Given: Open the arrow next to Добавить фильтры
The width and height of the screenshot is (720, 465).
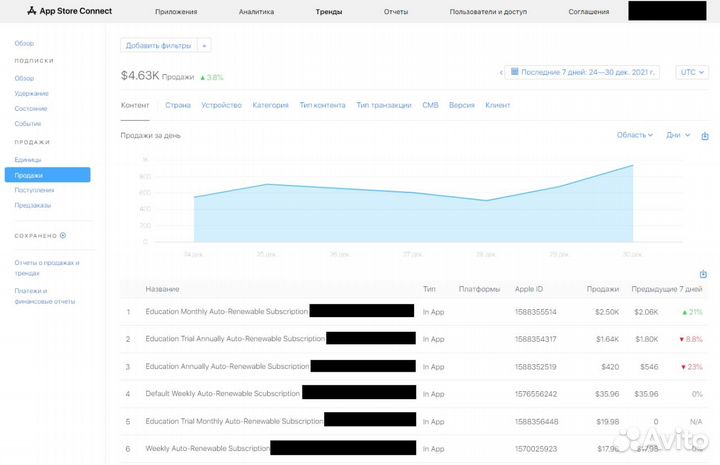Looking at the screenshot, I should [204, 45].
